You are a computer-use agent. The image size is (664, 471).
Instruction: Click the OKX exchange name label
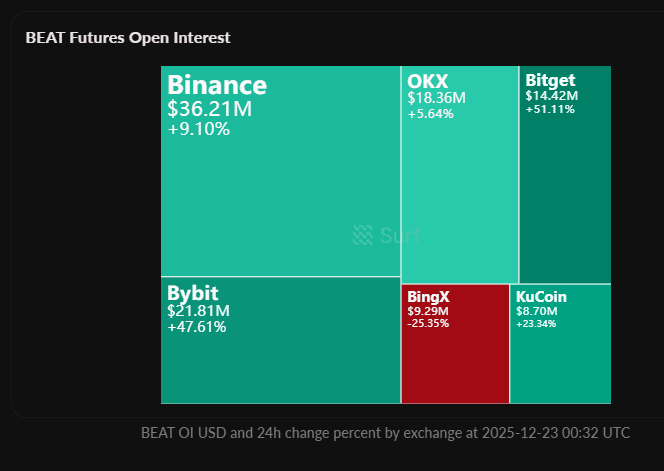[x=428, y=80]
